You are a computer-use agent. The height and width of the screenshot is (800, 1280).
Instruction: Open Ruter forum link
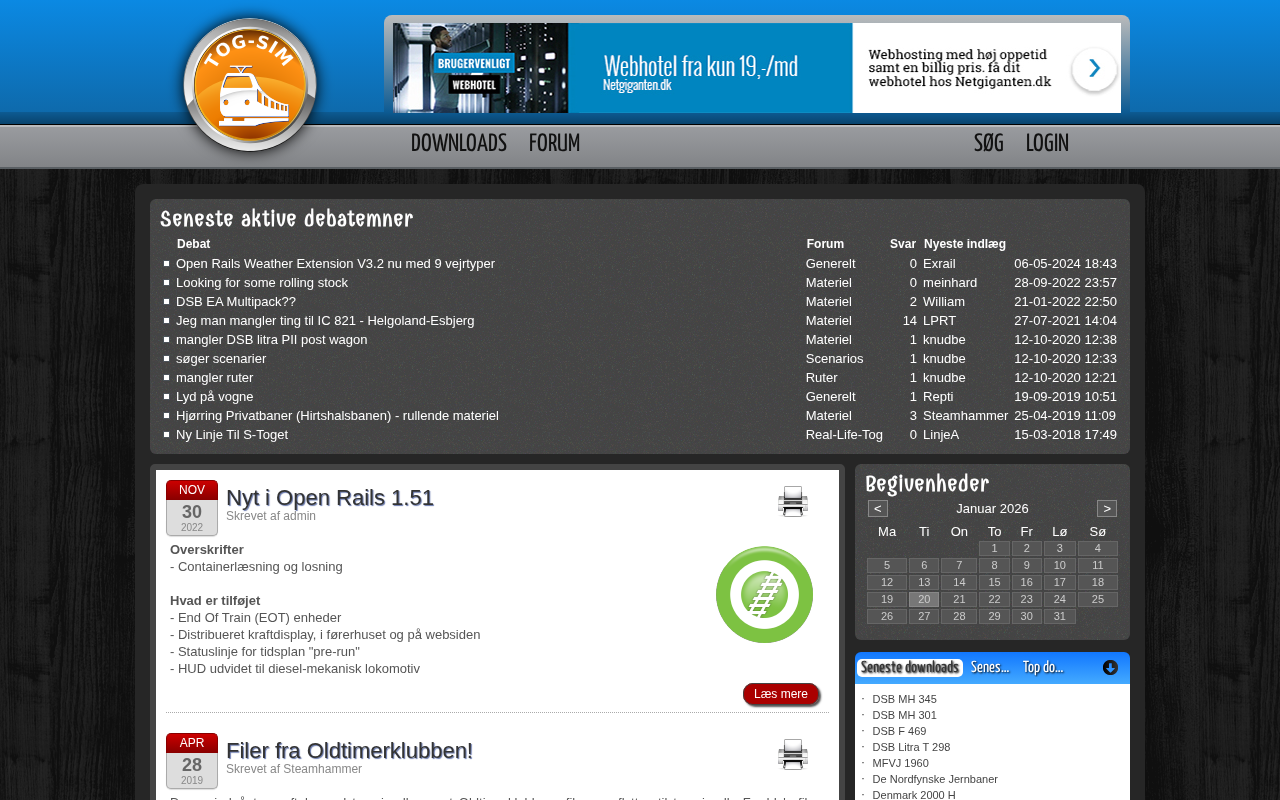(x=822, y=378)
